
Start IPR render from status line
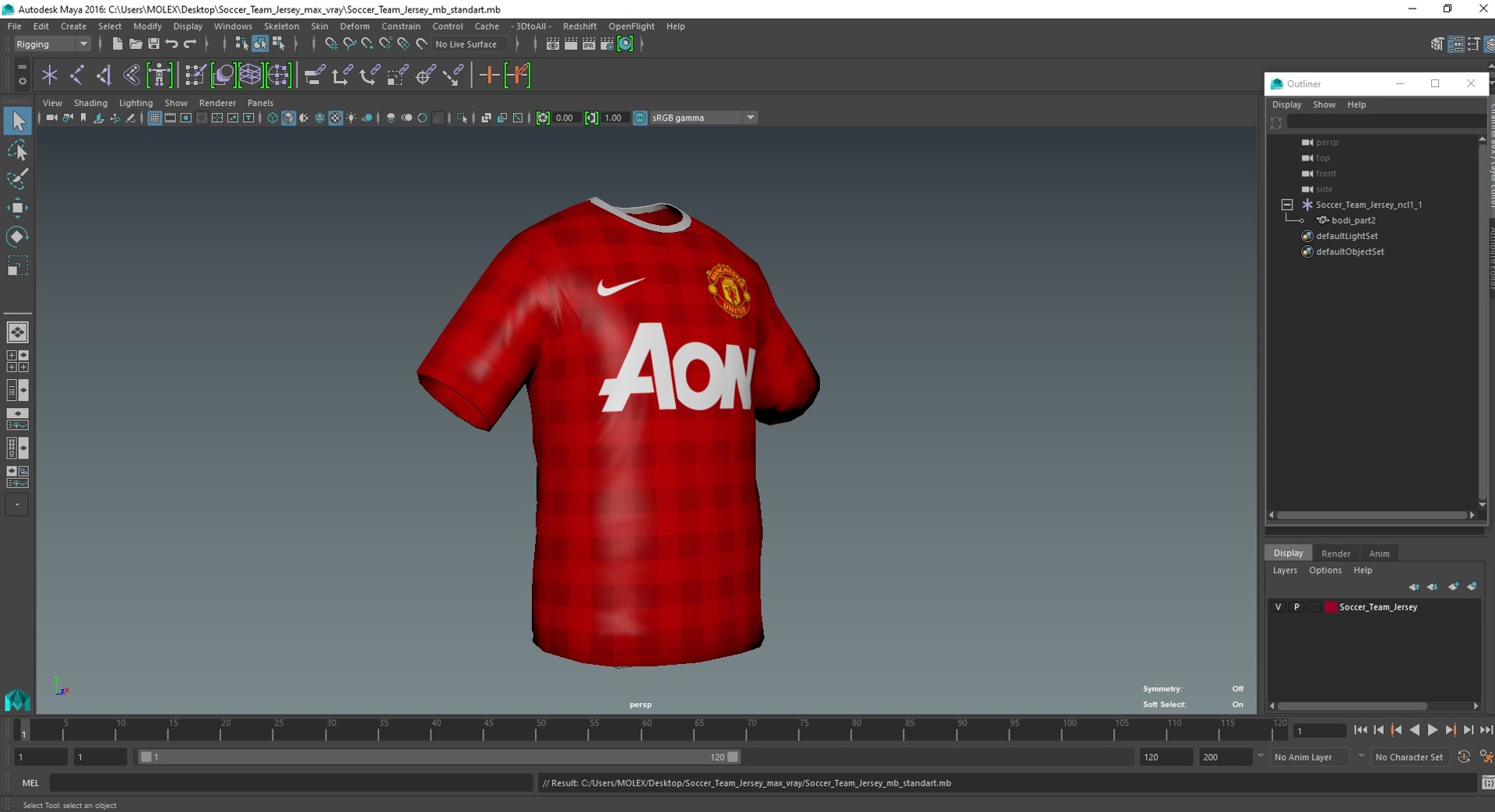(589, 44)
